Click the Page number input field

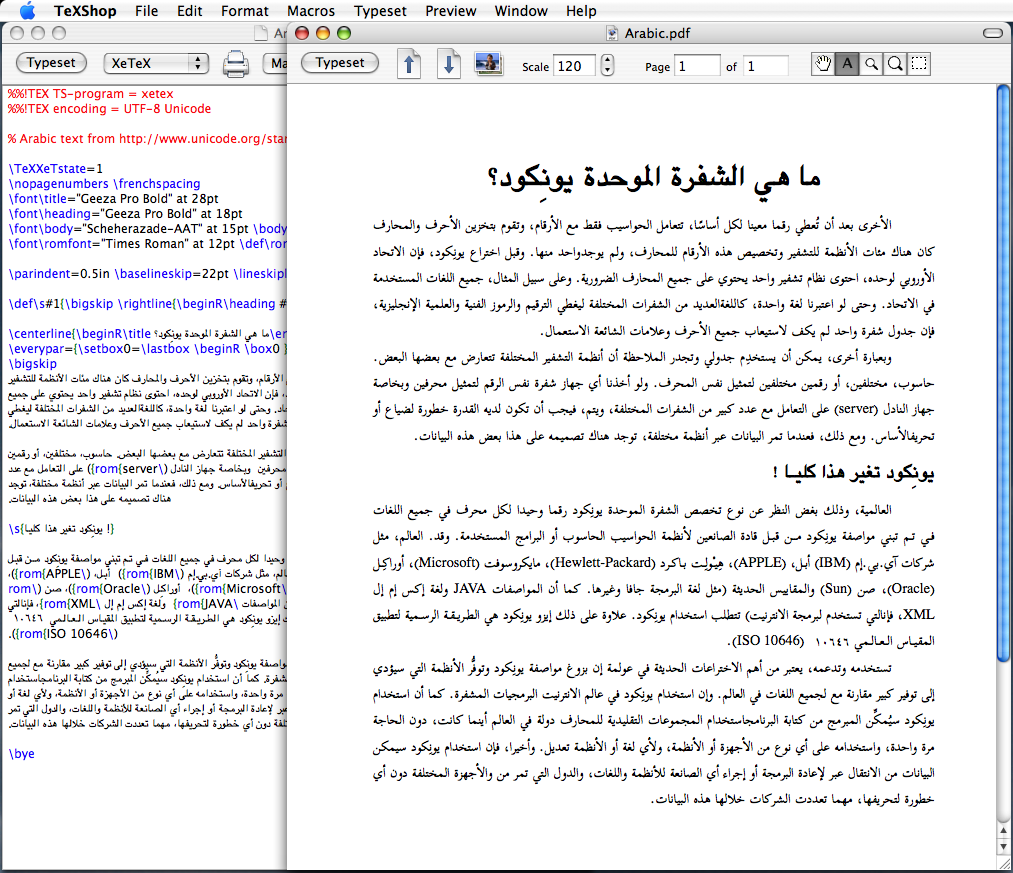click(696, 66)
